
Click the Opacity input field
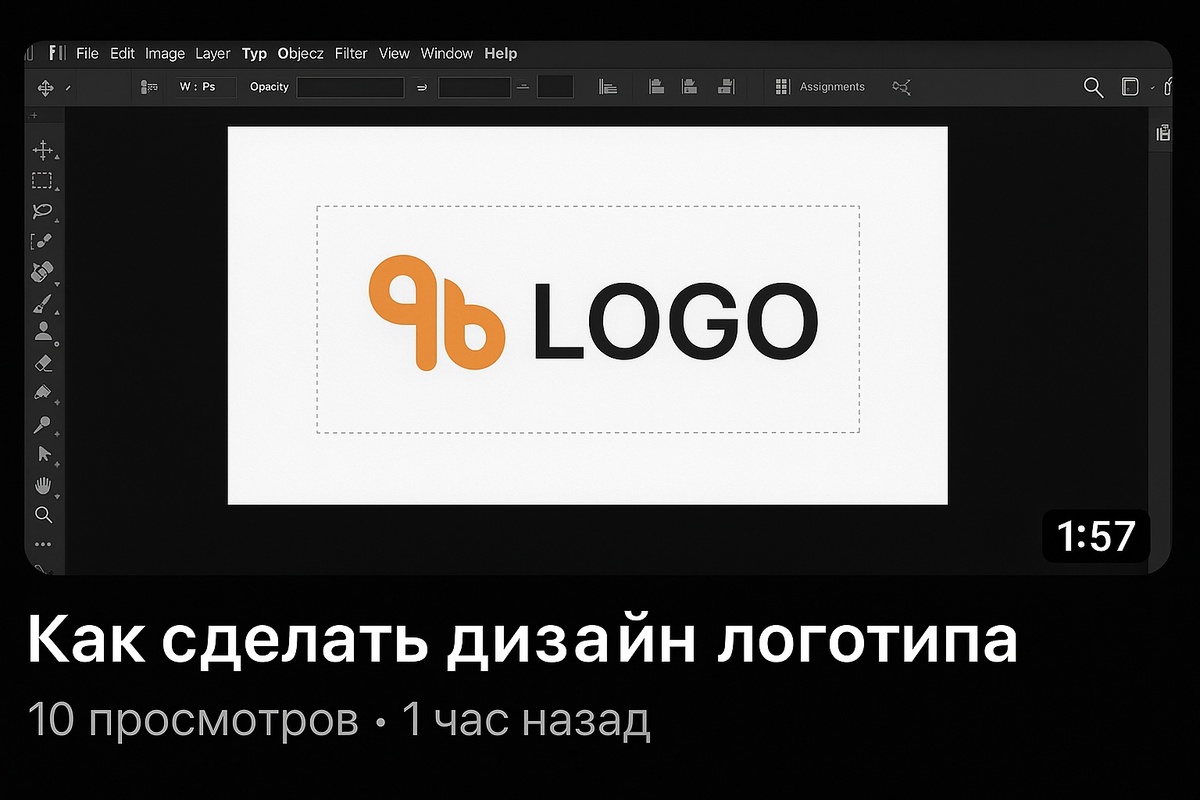(x=351, y=87)
